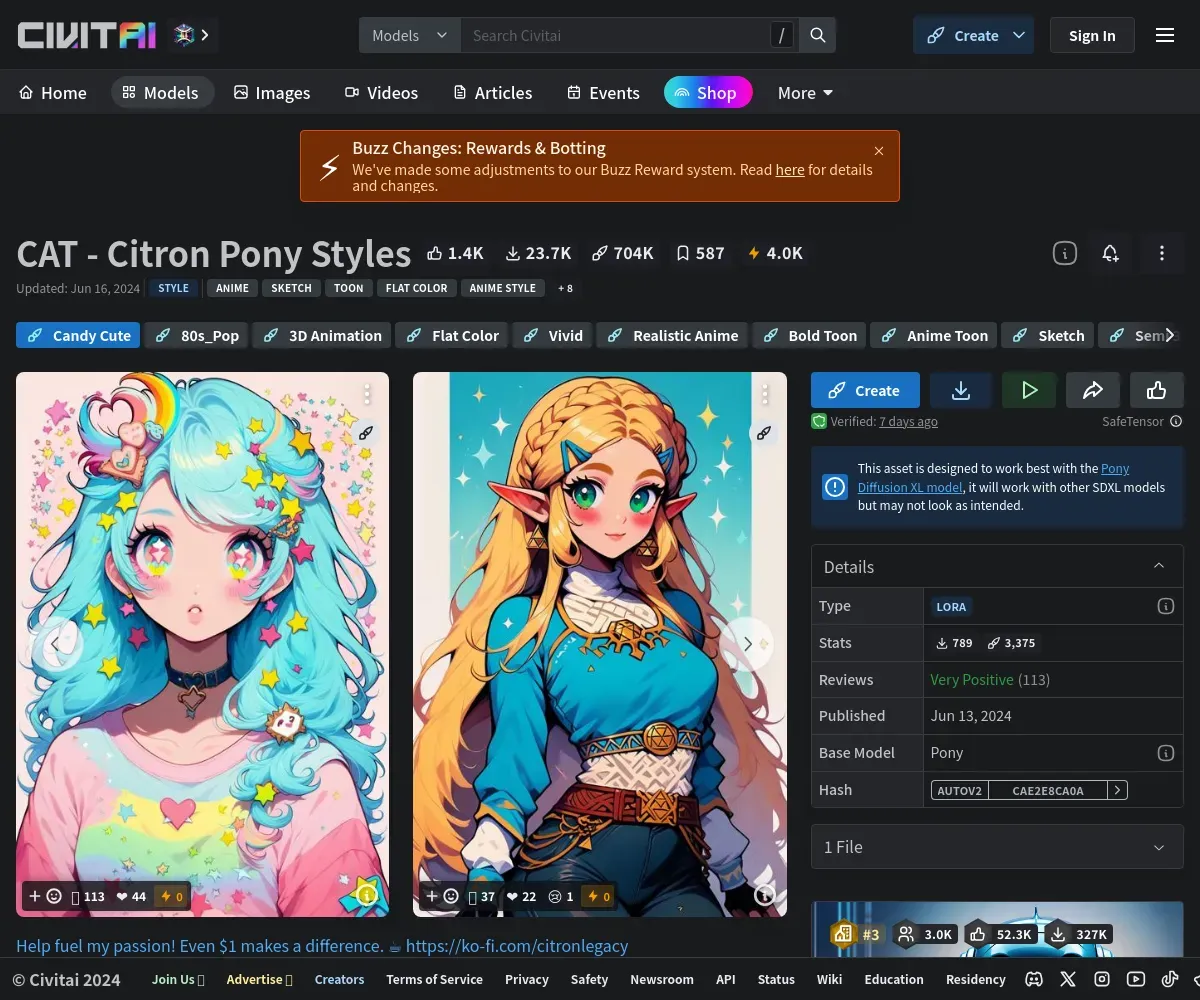
Task: Add a reaction to the Candy Cute image
Action: 45,896
